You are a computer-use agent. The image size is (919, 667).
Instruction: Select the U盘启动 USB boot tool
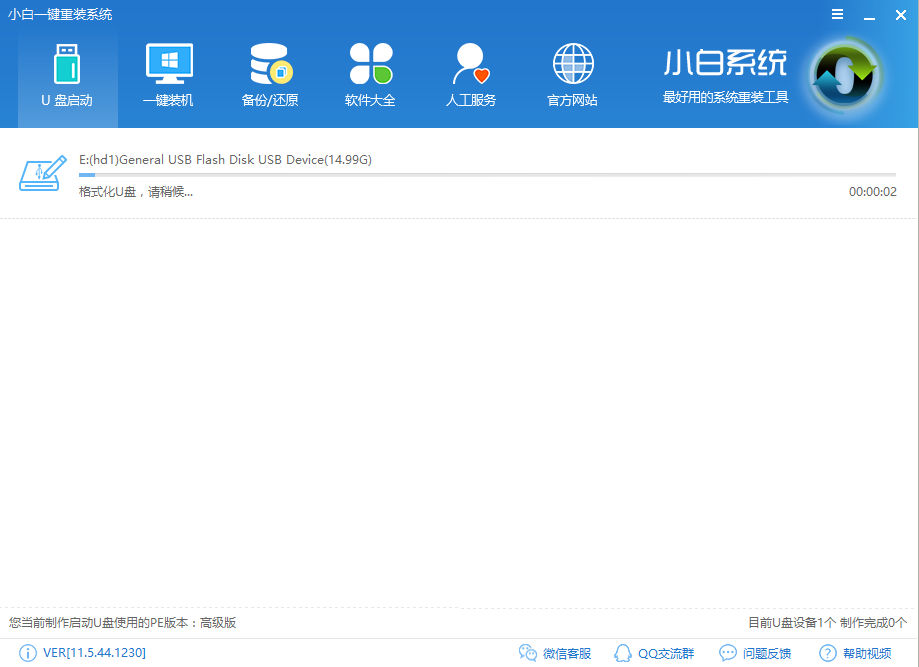[x=67, y=75]
